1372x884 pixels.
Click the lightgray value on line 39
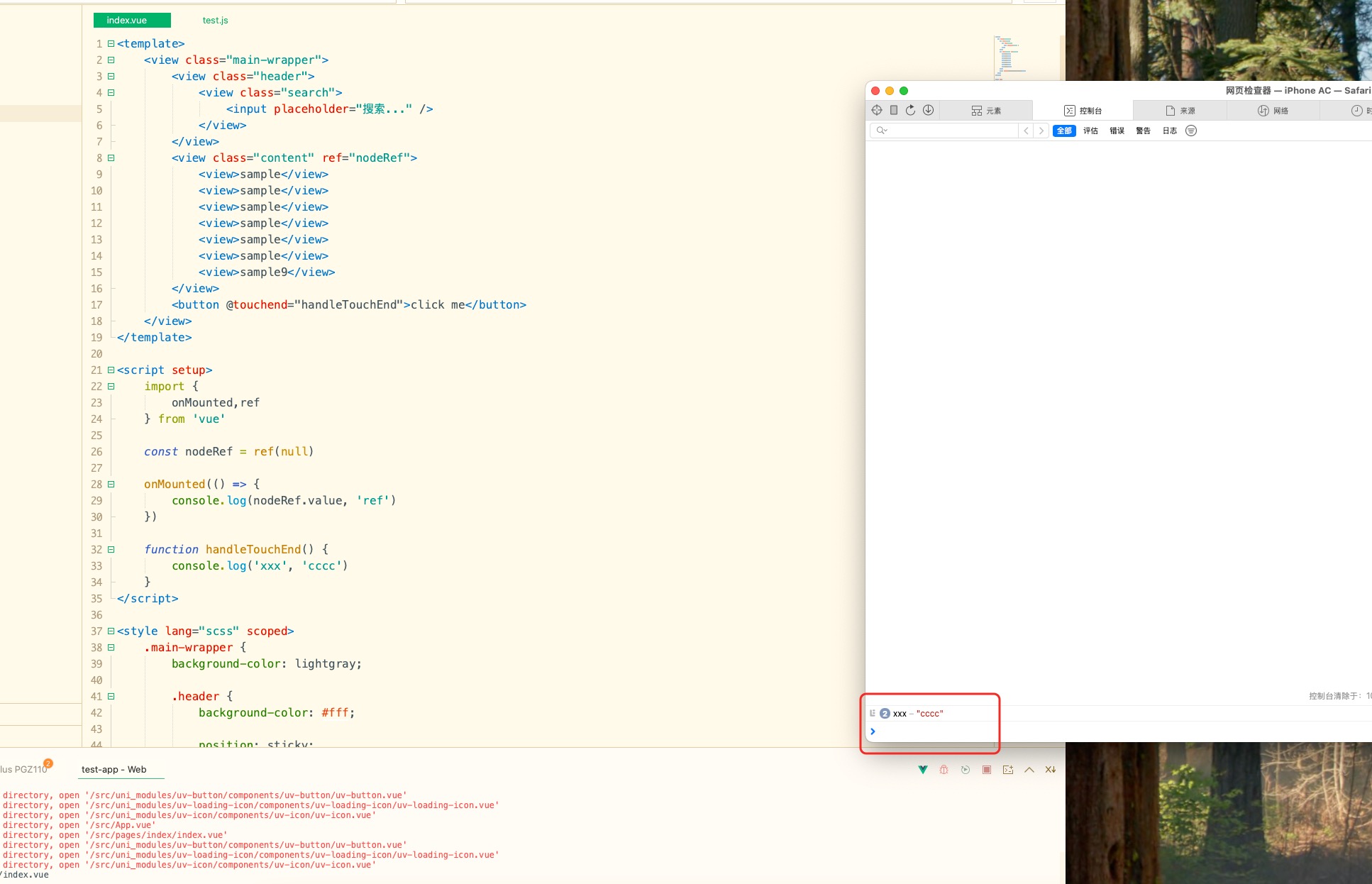pos(325,664)
